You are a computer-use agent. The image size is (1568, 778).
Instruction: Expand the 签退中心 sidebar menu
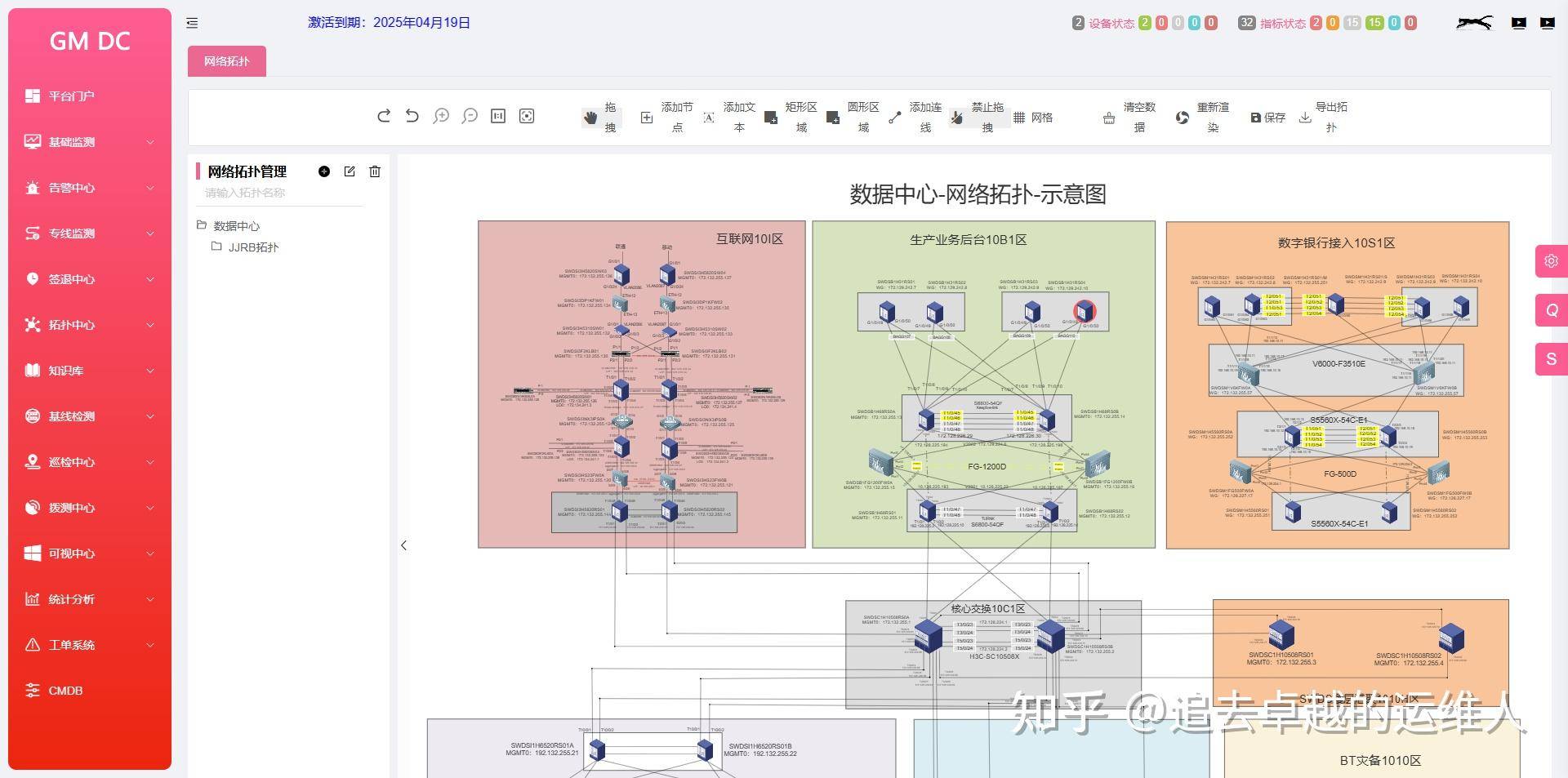[90, 279]
